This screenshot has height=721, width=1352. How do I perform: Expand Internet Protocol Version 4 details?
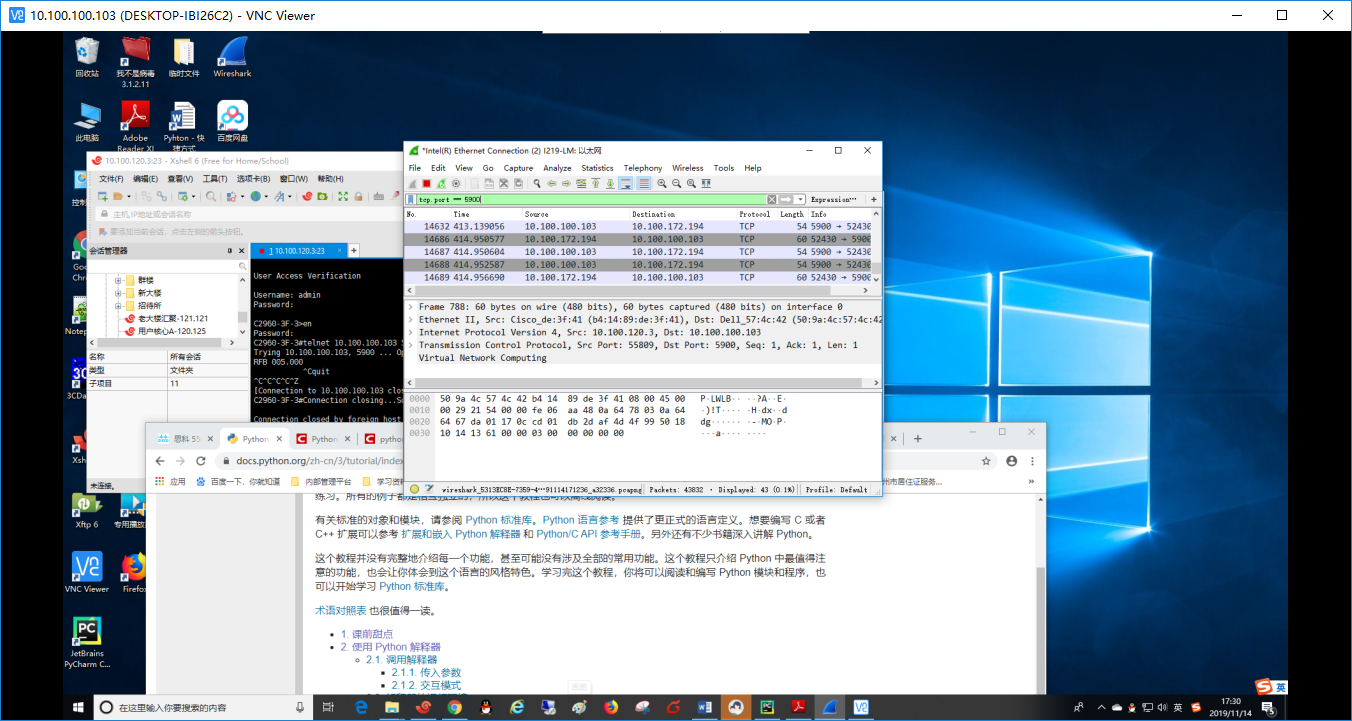(x=409, y=332)
